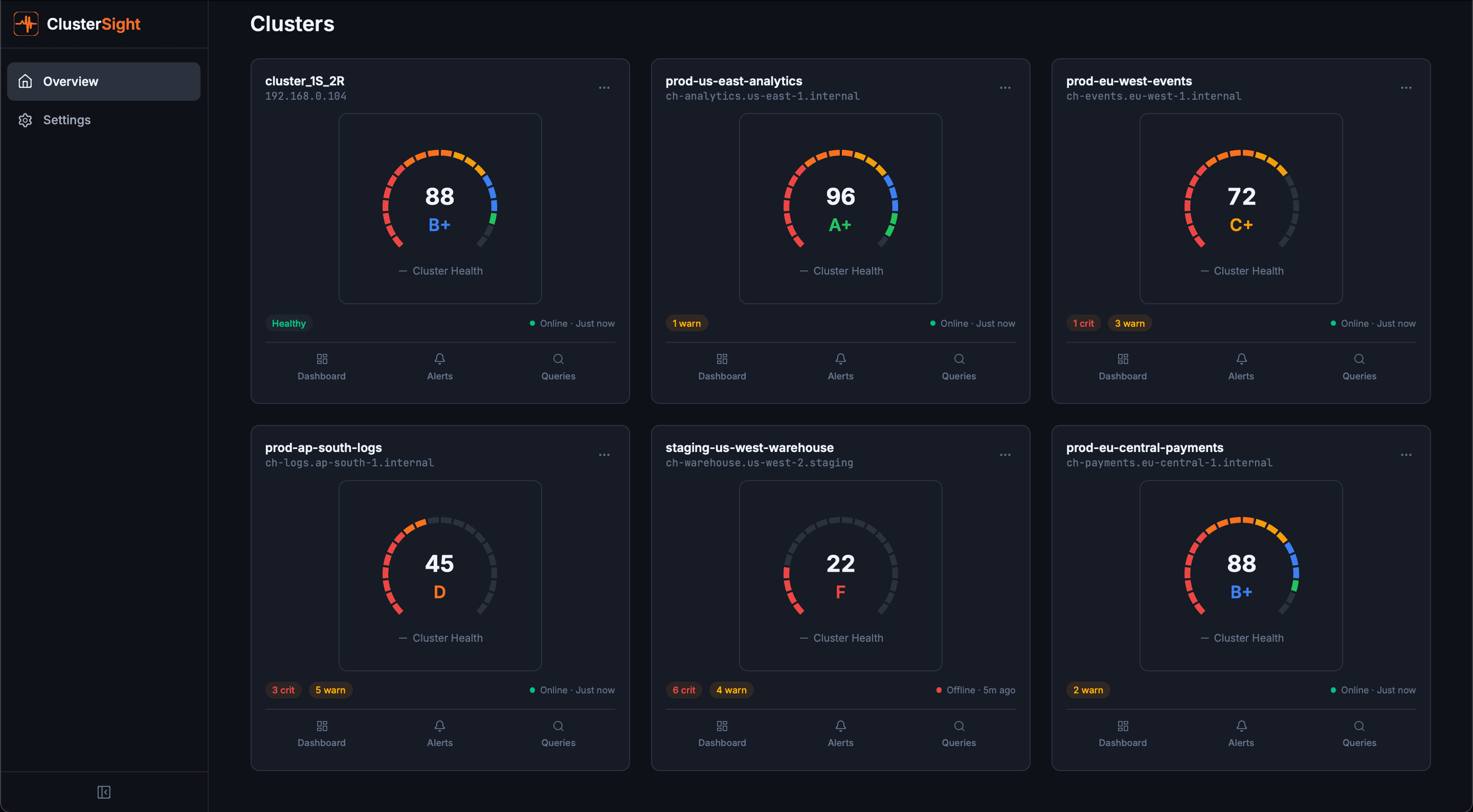The image size is (1473, 812).
Task: Select Overview in the sidebar
Action: coord(71,81)
